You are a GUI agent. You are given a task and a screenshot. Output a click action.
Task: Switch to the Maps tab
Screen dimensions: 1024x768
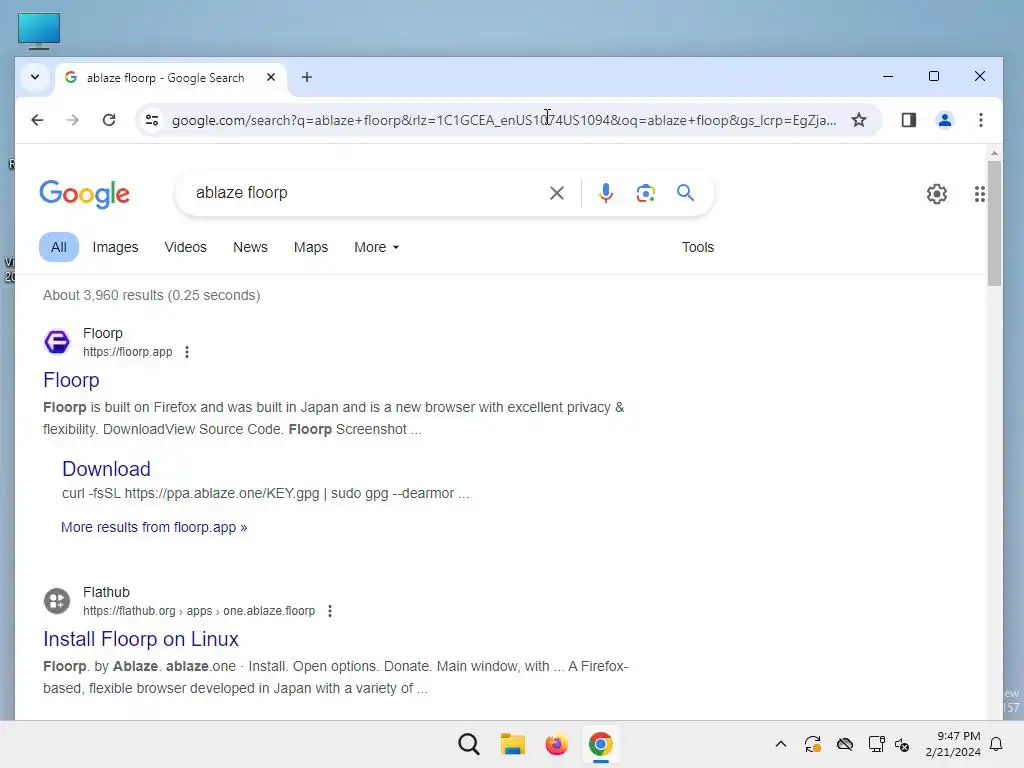tap(311, 248)
